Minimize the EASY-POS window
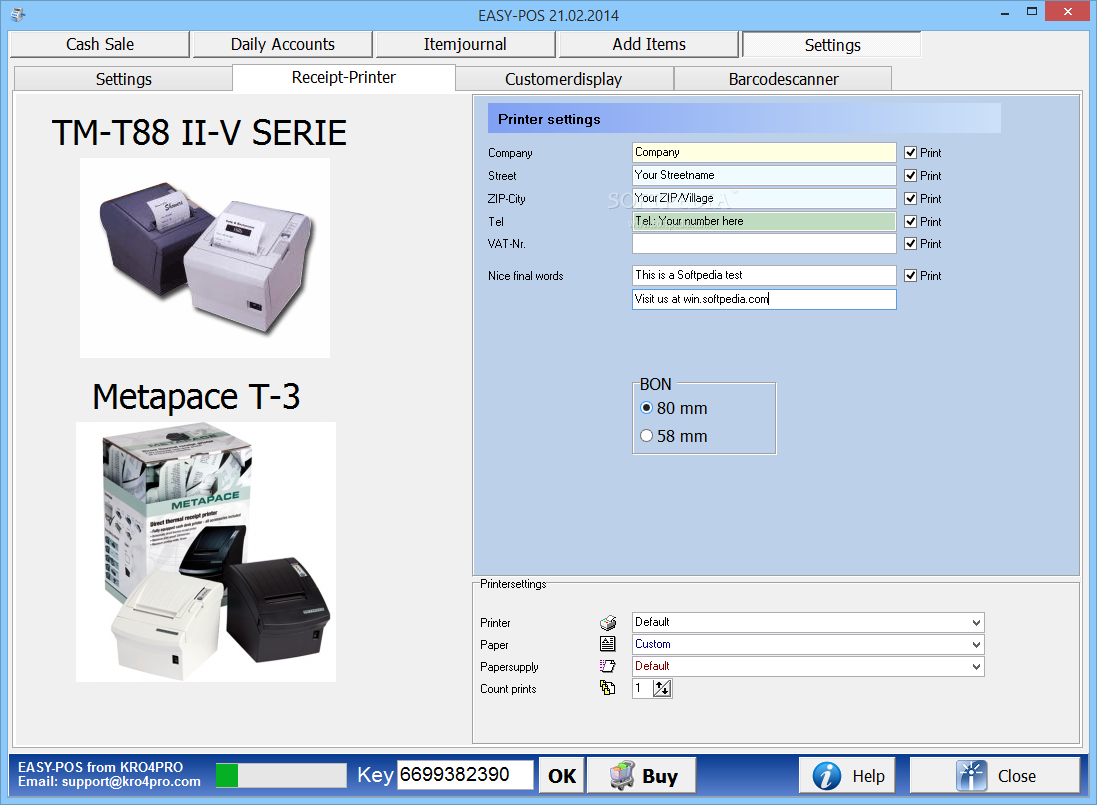1097x805 pixels. [x=1005, y=13]
